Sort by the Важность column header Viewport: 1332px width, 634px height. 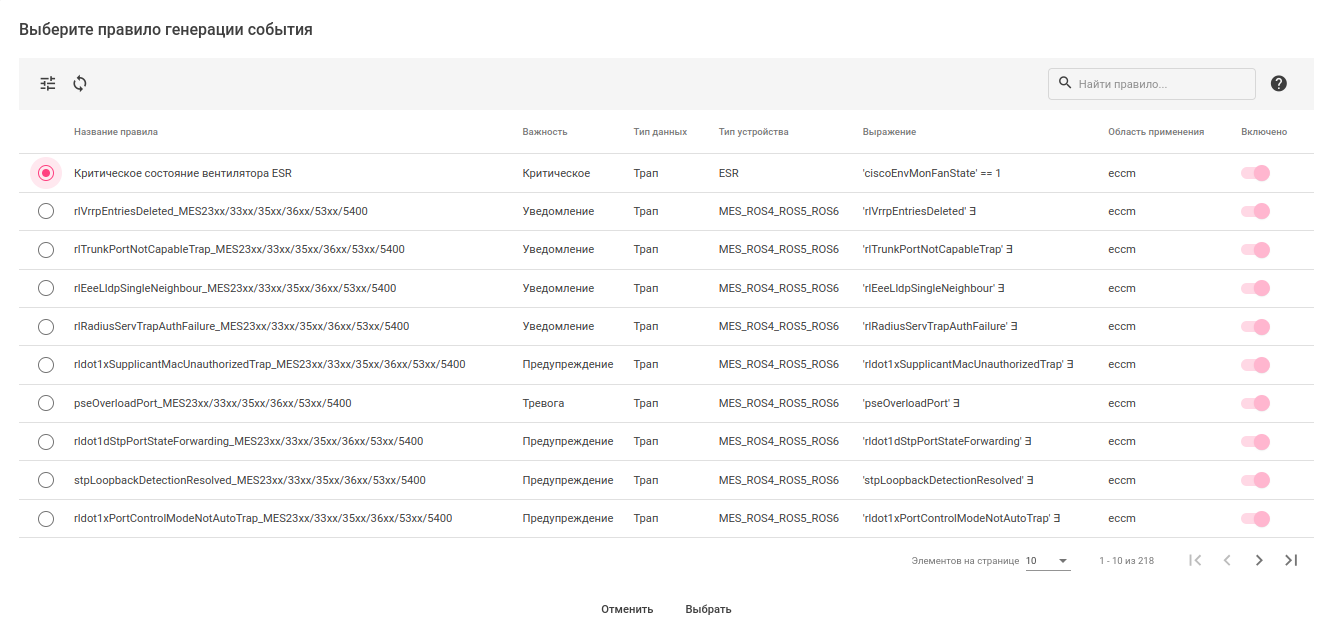[x=545, y=132]
